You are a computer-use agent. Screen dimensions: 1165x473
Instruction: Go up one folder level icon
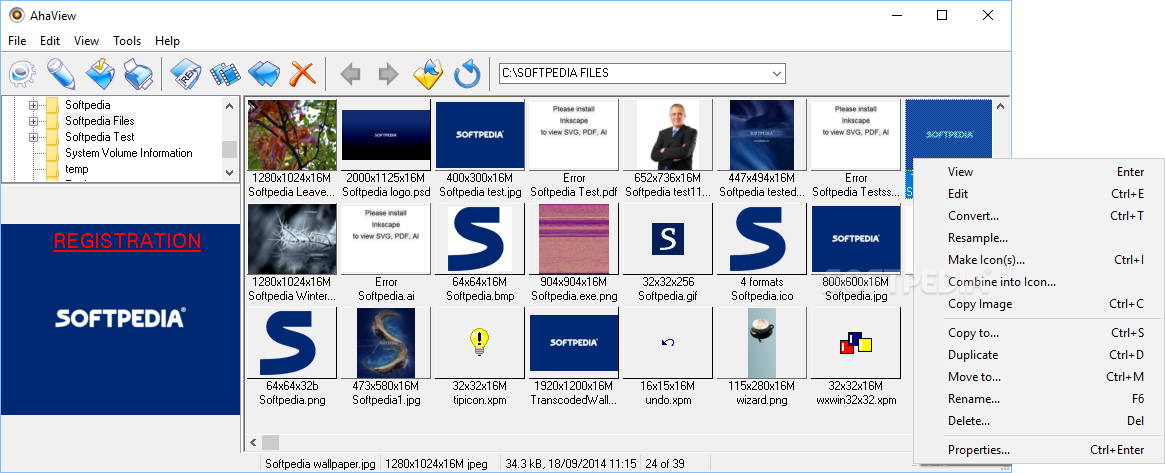click(428, 74)
